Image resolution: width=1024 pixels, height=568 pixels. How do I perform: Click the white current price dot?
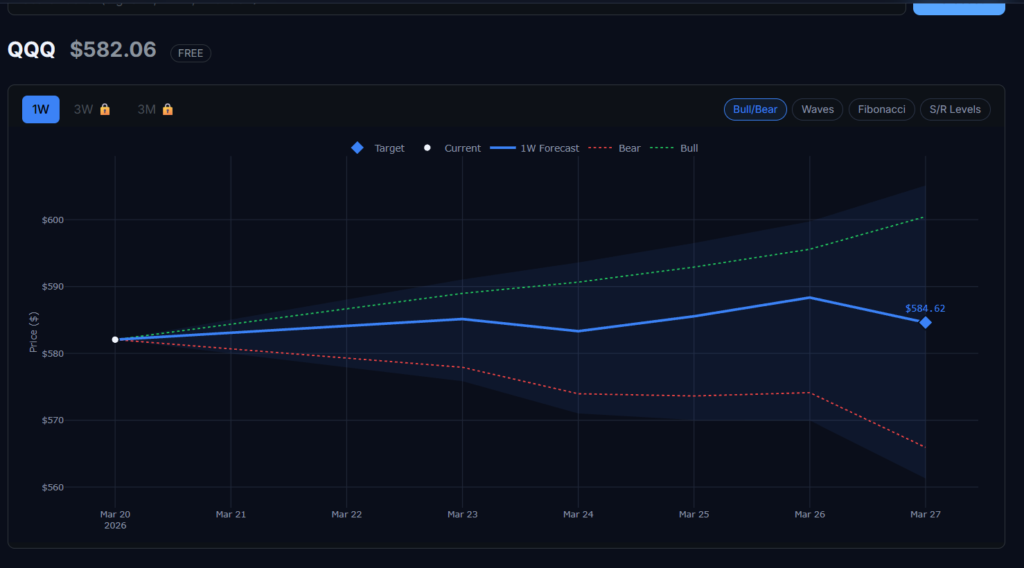(x=115, y=339)
